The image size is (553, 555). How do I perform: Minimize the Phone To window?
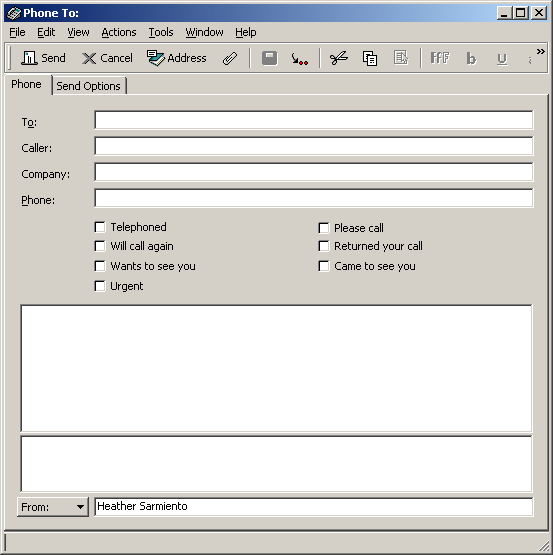[x=504, y=13]
